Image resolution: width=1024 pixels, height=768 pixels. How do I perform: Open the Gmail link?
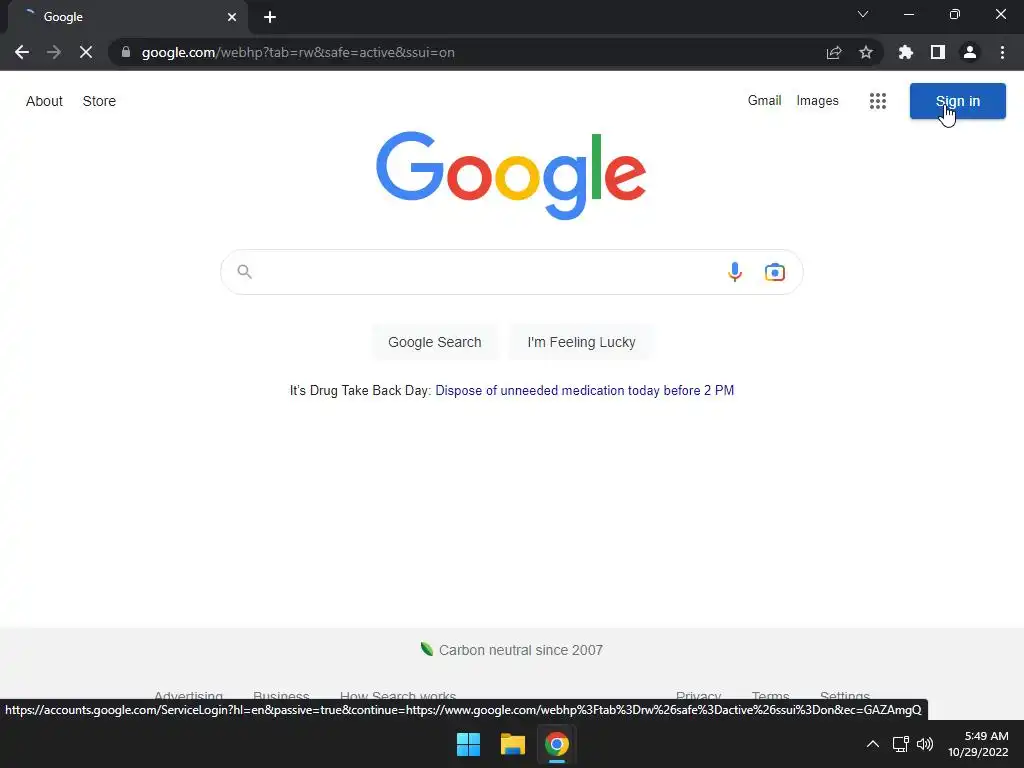(x=764, y=101)
